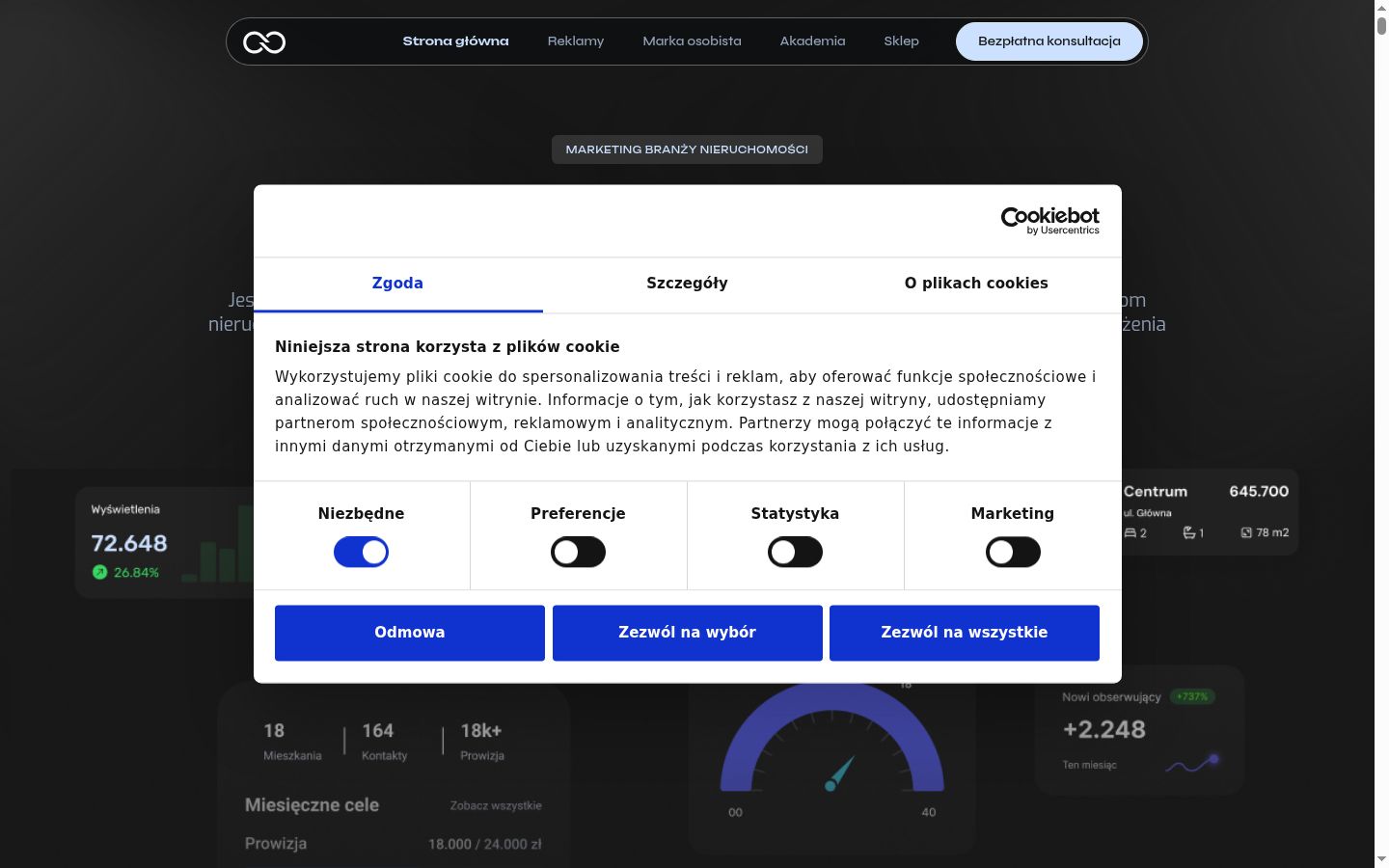Turn on the Statystyka cookies switch
The width and height of the screenshot is (1389, 868).
795,552
